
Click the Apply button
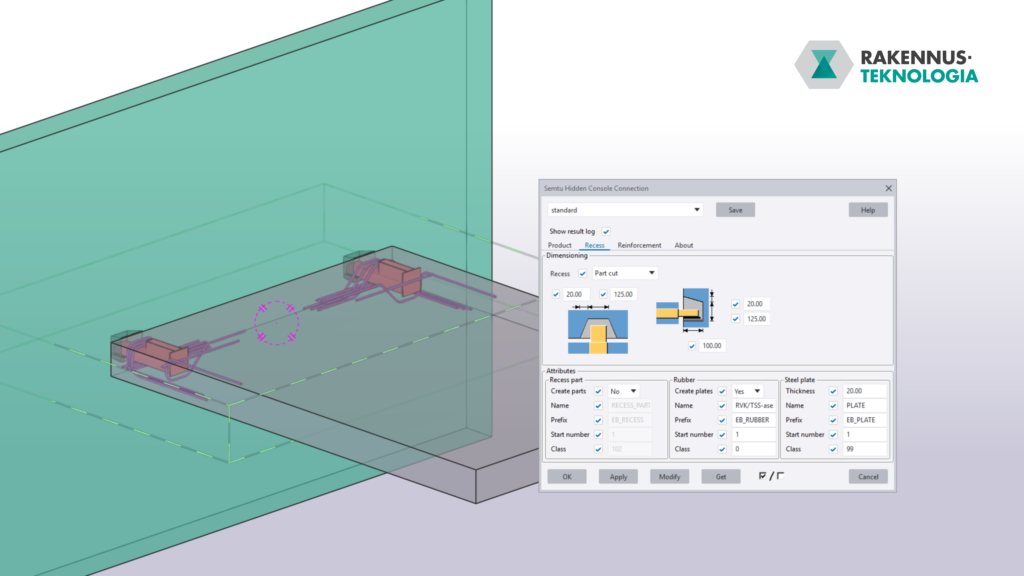[x=618, y=477]
